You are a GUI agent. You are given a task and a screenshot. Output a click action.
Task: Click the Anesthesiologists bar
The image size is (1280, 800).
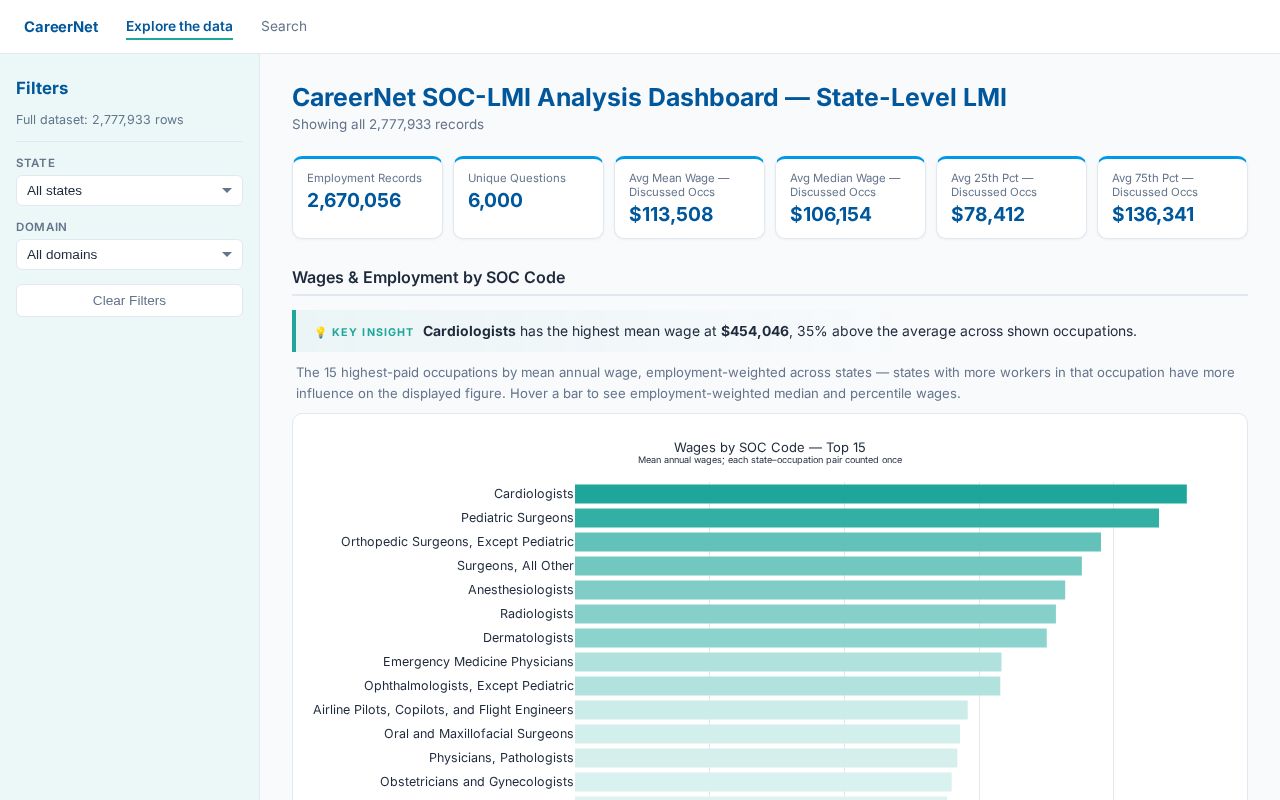coord(820,590)
